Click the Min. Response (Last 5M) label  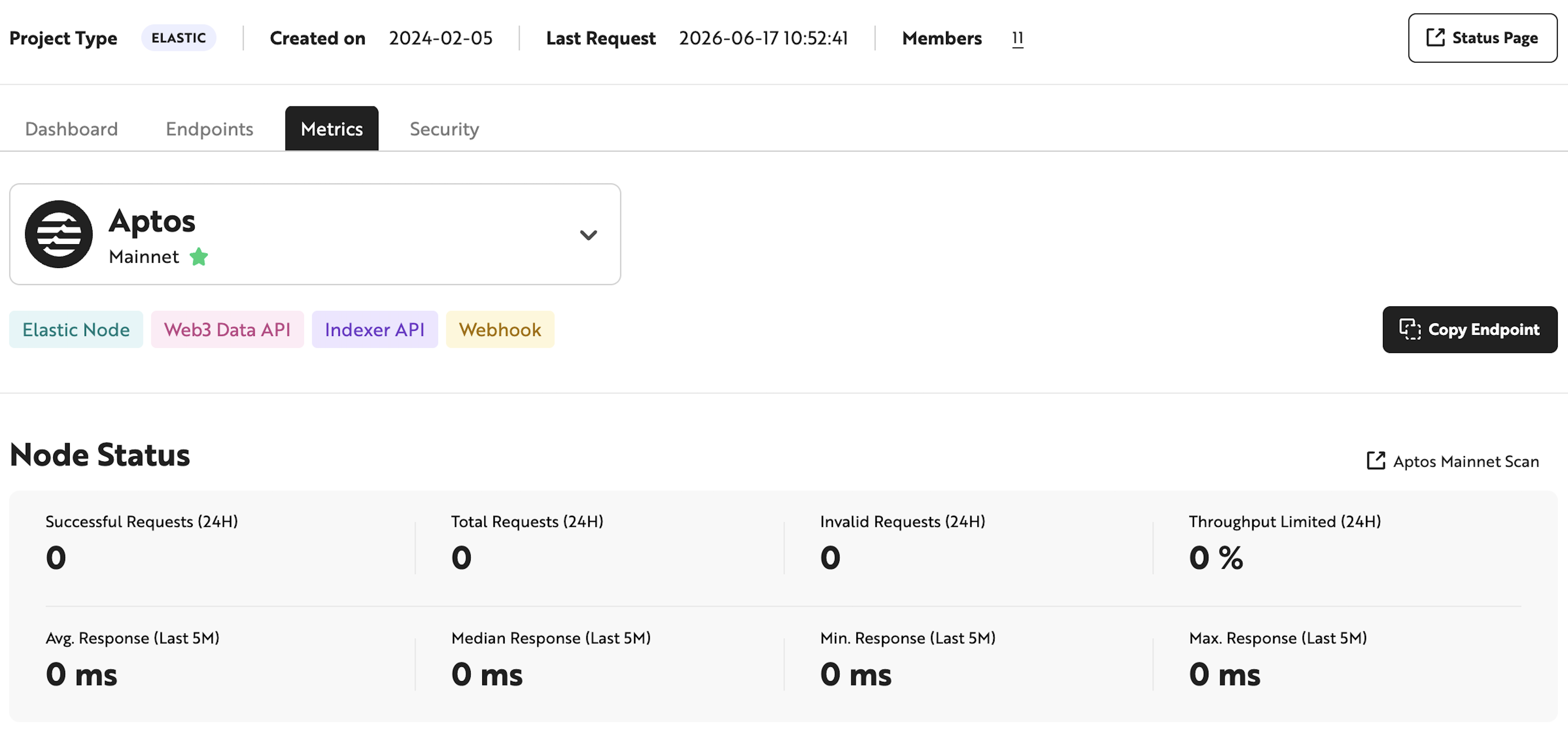point(908,638)
